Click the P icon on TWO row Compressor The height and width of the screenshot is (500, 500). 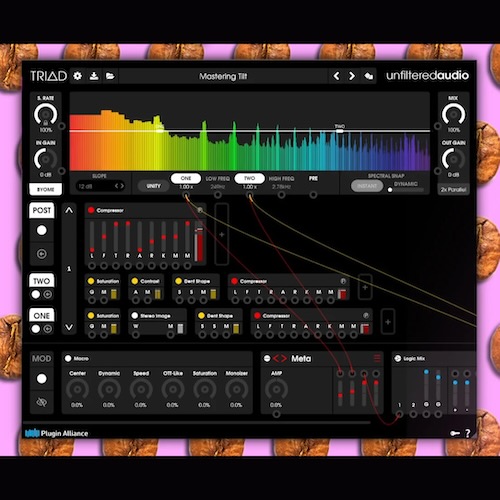pos(343,281)
